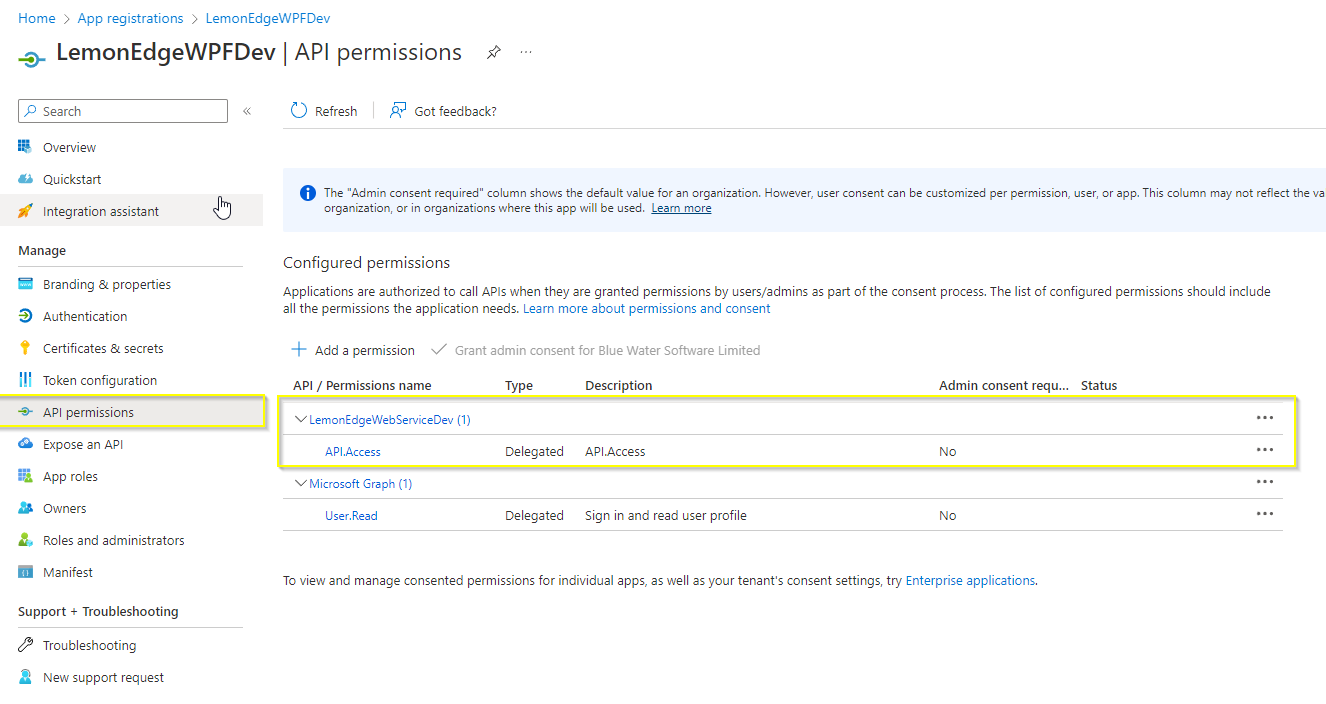Viewport: 1326px width, 704px height.
Task: Open ellipsis menu for API.Access row
Action: pos(1265,450)
